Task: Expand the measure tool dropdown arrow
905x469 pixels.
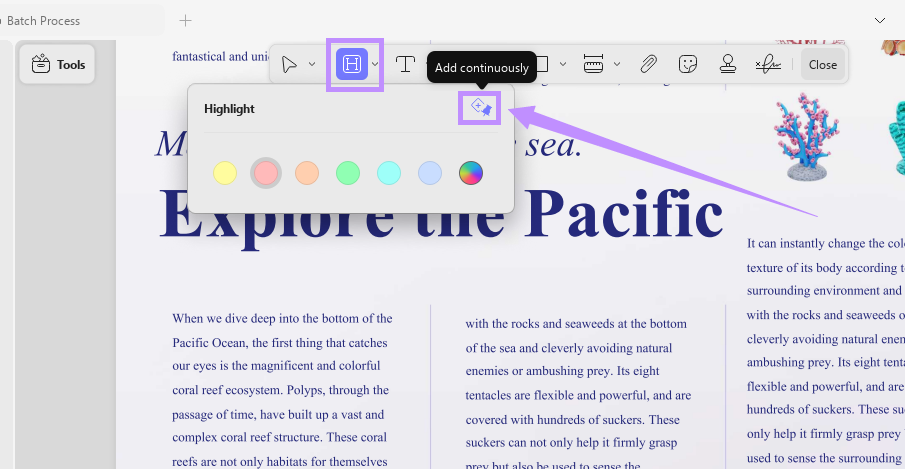Action: [x=616, y=64]
